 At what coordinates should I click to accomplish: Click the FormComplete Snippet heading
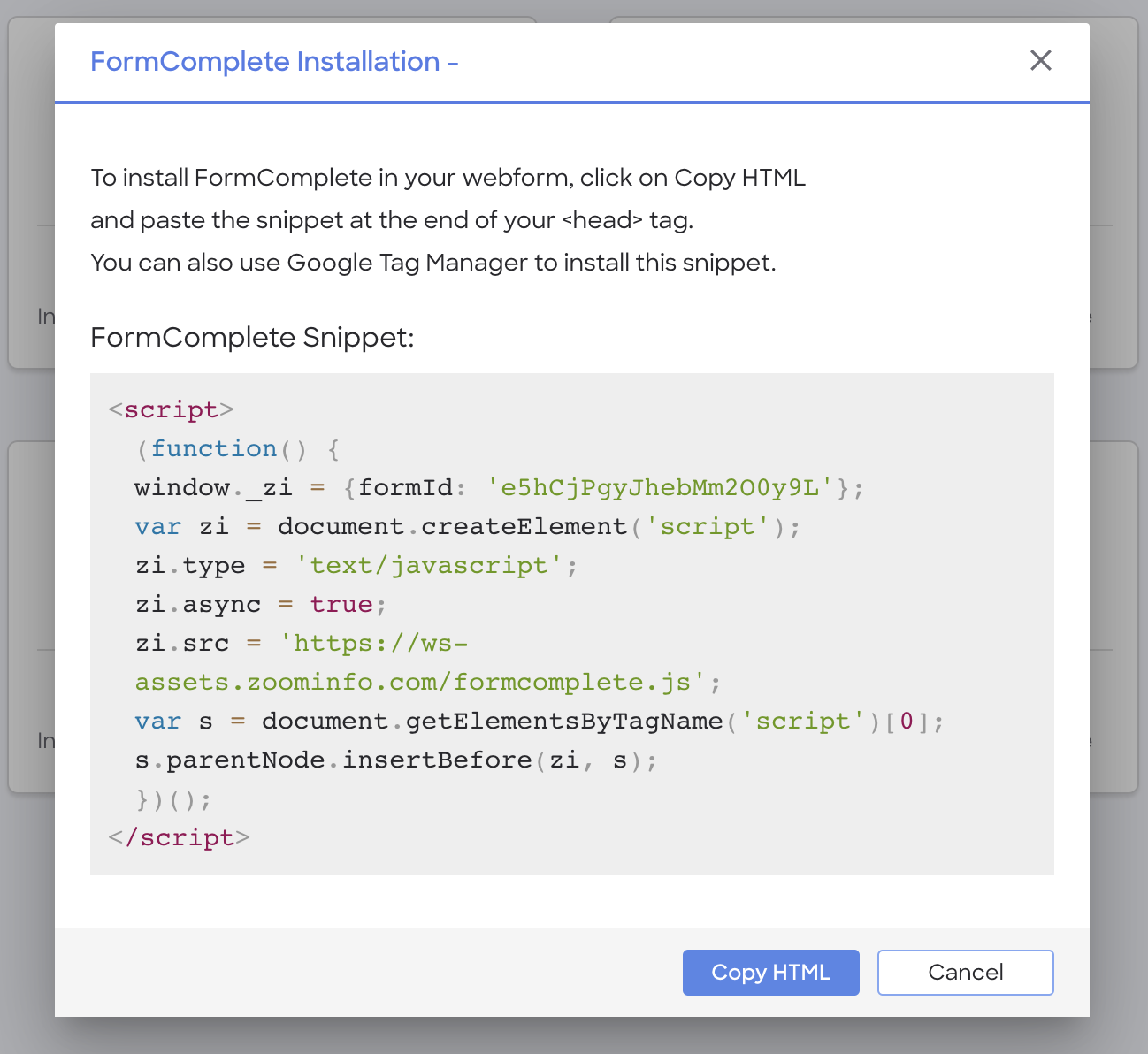(252, 337)
